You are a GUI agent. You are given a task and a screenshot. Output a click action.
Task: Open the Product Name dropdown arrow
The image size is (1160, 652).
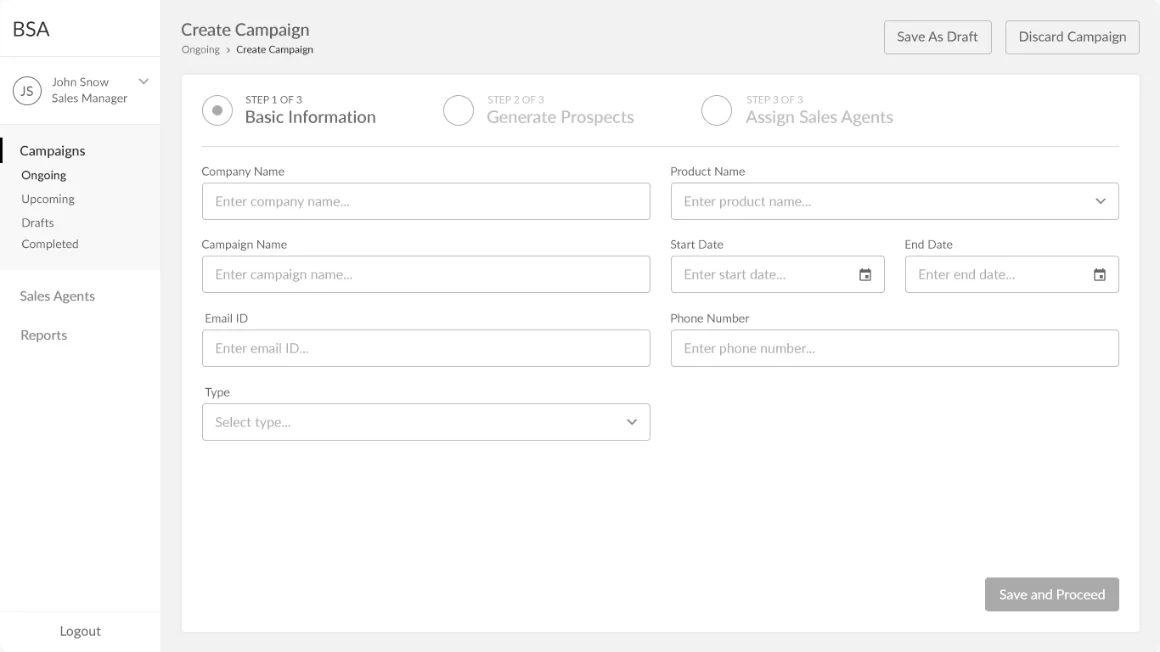click(x=1100, y=201)
